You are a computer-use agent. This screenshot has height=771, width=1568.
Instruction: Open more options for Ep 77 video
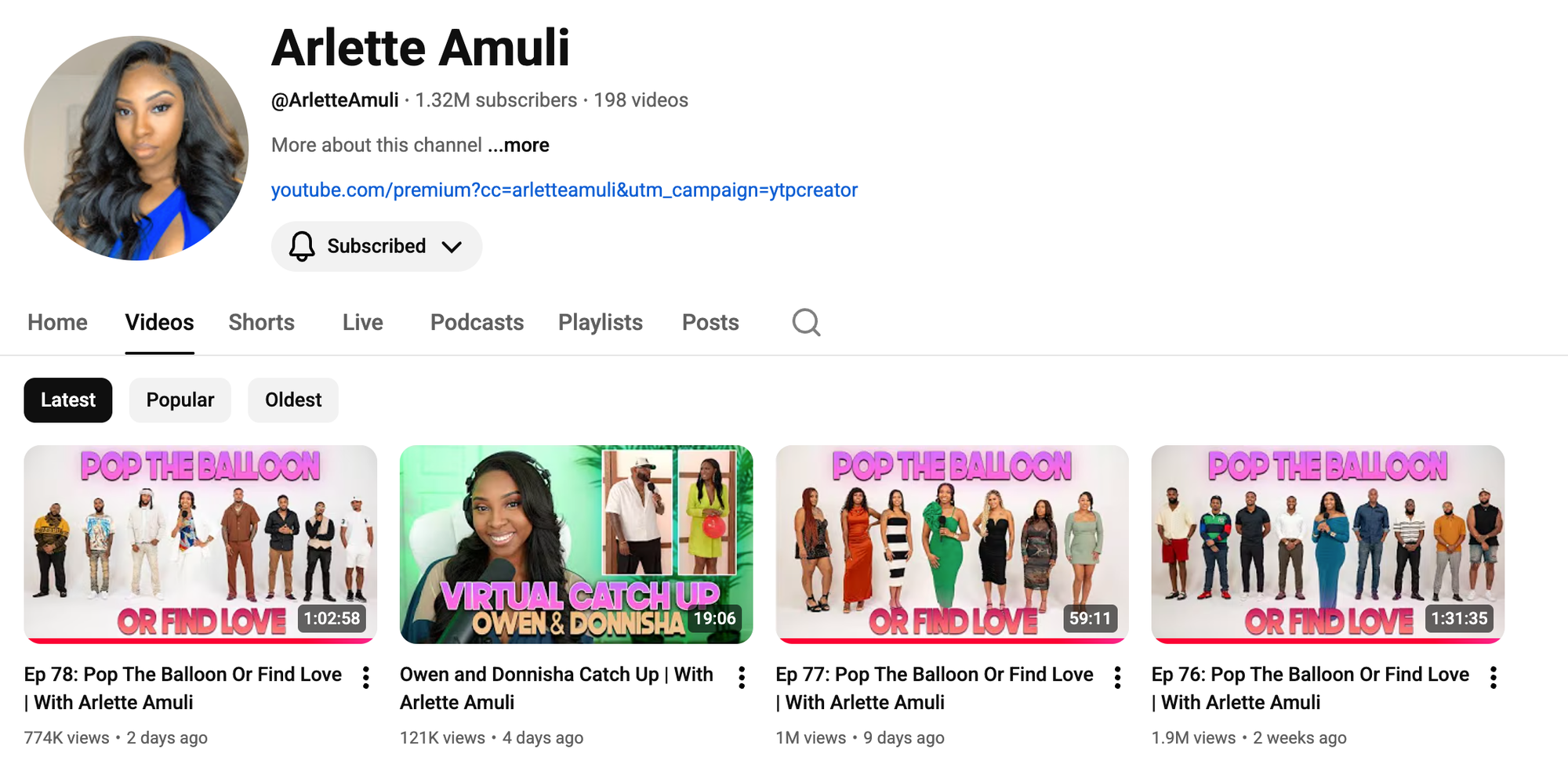click(x=1117, y=678)
